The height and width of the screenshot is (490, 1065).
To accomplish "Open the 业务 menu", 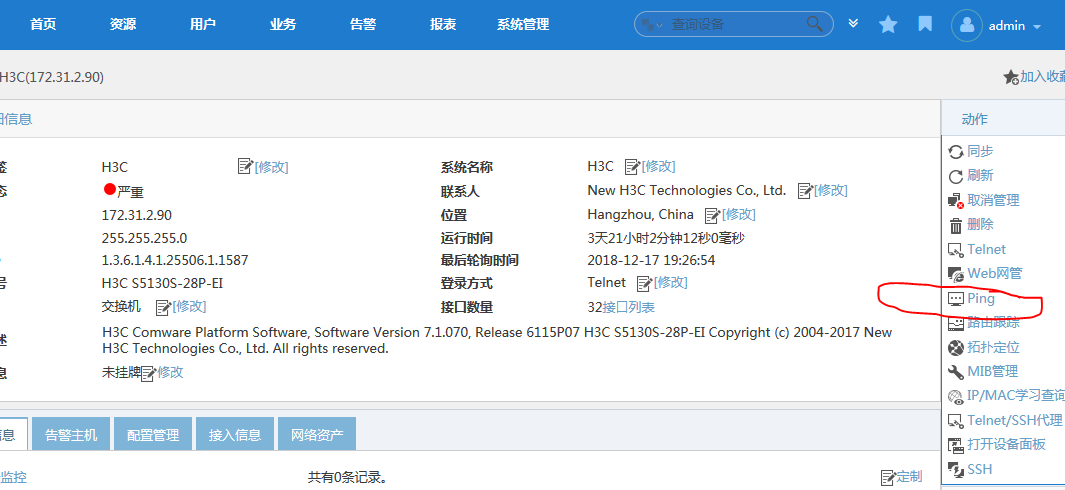I will [283, 24].
